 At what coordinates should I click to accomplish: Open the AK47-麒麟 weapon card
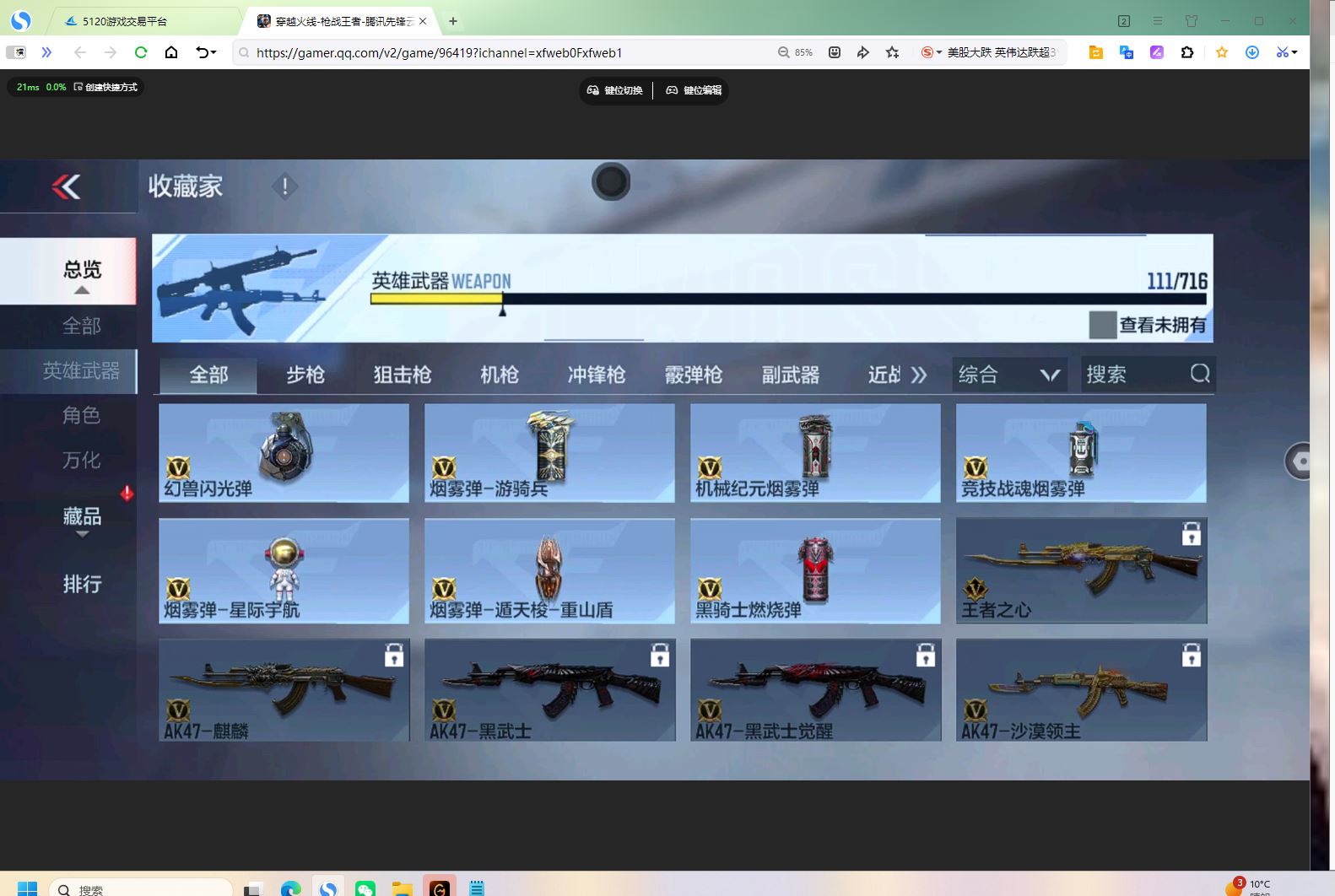click(x=284, y=690)
